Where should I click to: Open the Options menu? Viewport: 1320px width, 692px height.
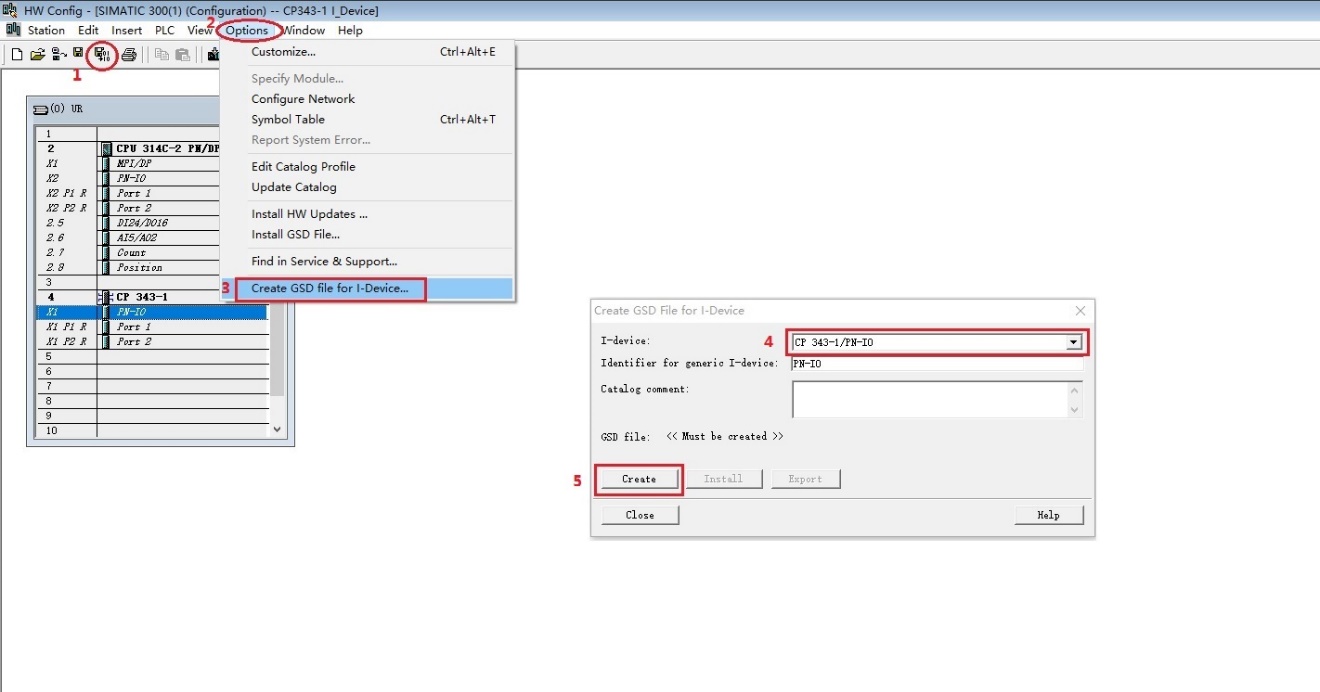pos(246,30)
